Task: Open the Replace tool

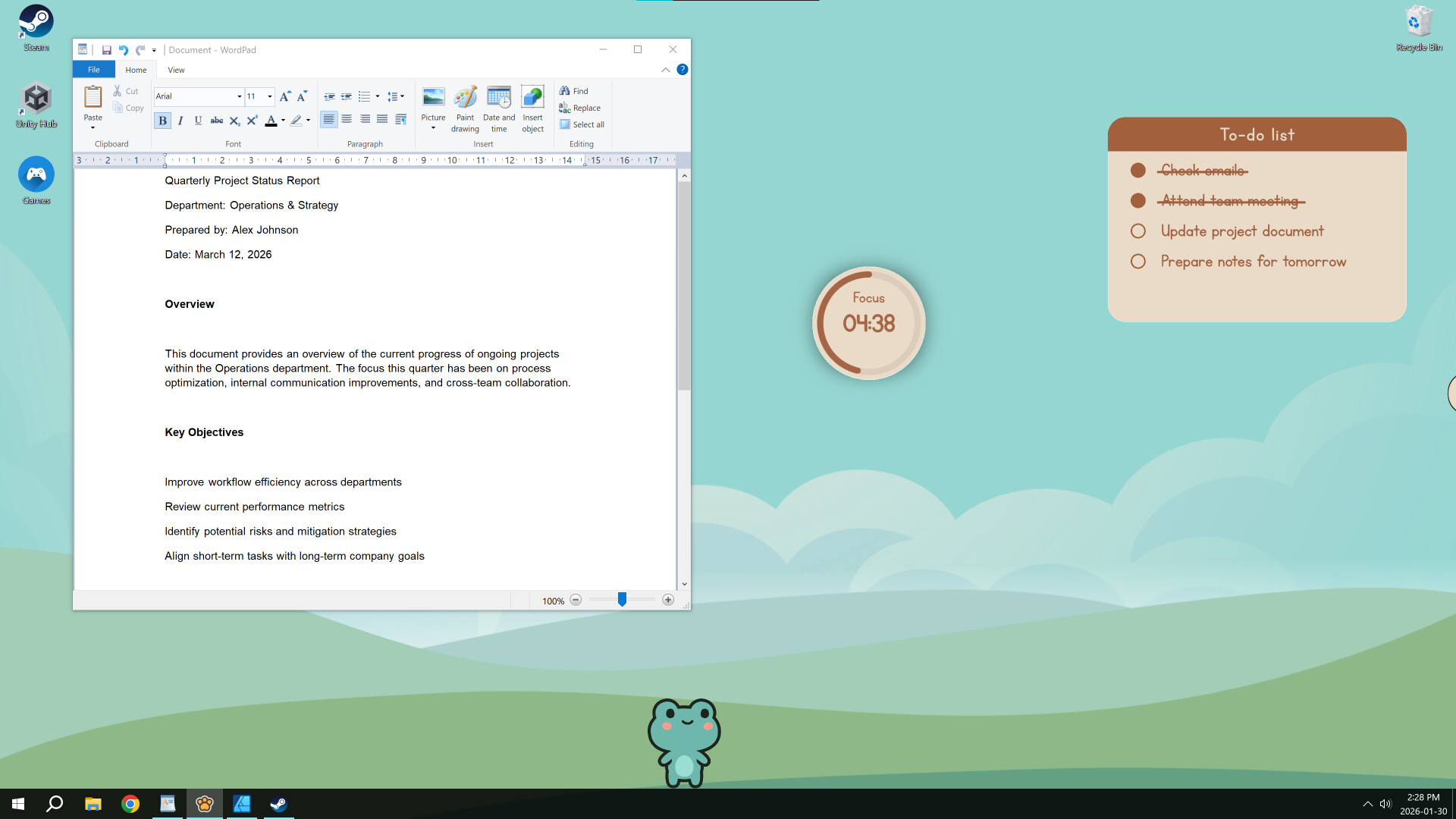Action: tap(580, 108)
